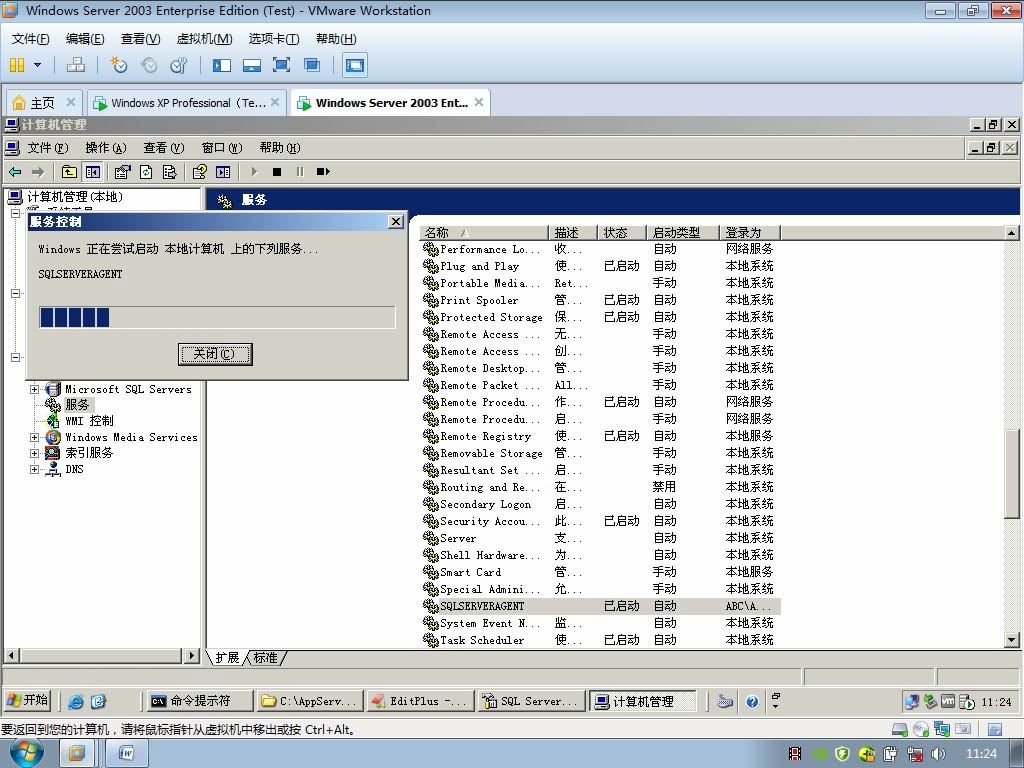Click the MMC help toolbar icon

[199, 172]
